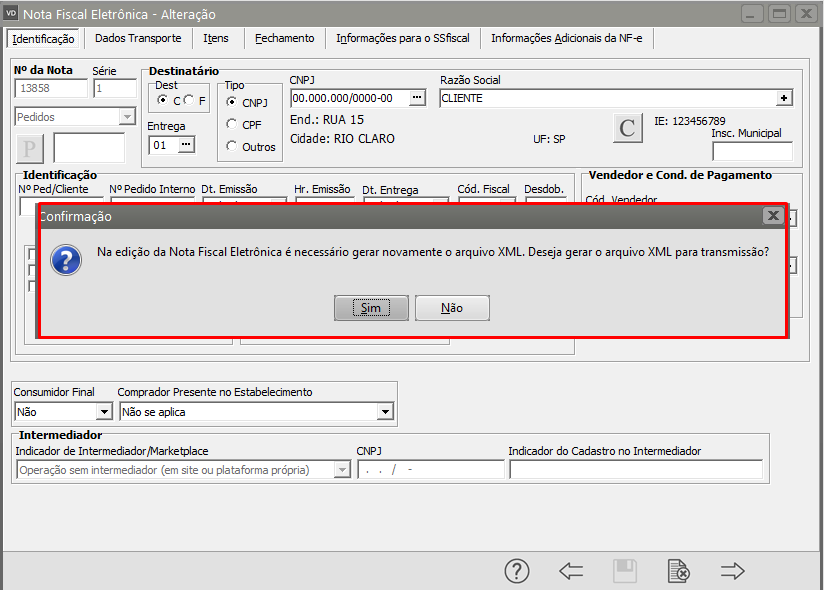Click the help question mark icon
Image resolution: width=824 pixels, height=590 pixels.
516,571
